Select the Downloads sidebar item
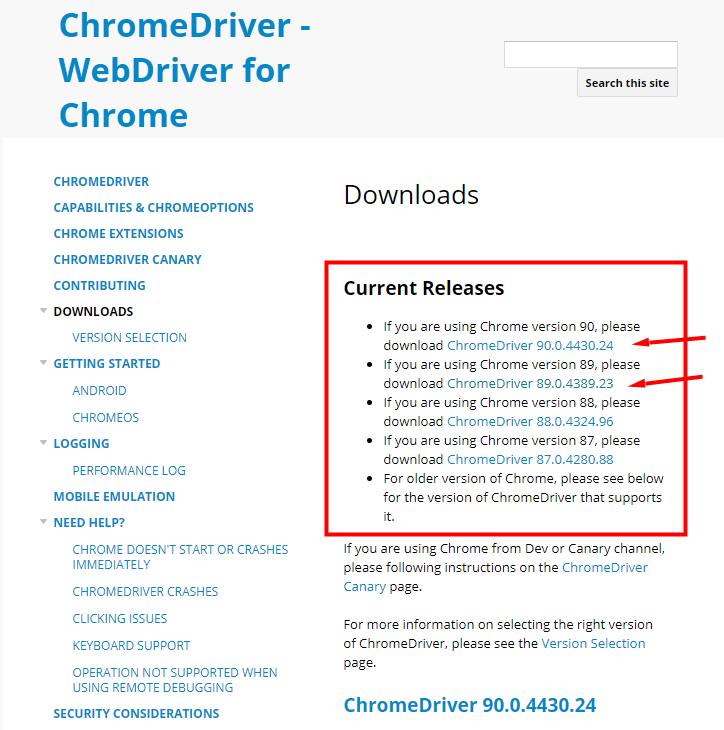Image resolution: width=724 pixels, height=730 pixels. point(93,311)
